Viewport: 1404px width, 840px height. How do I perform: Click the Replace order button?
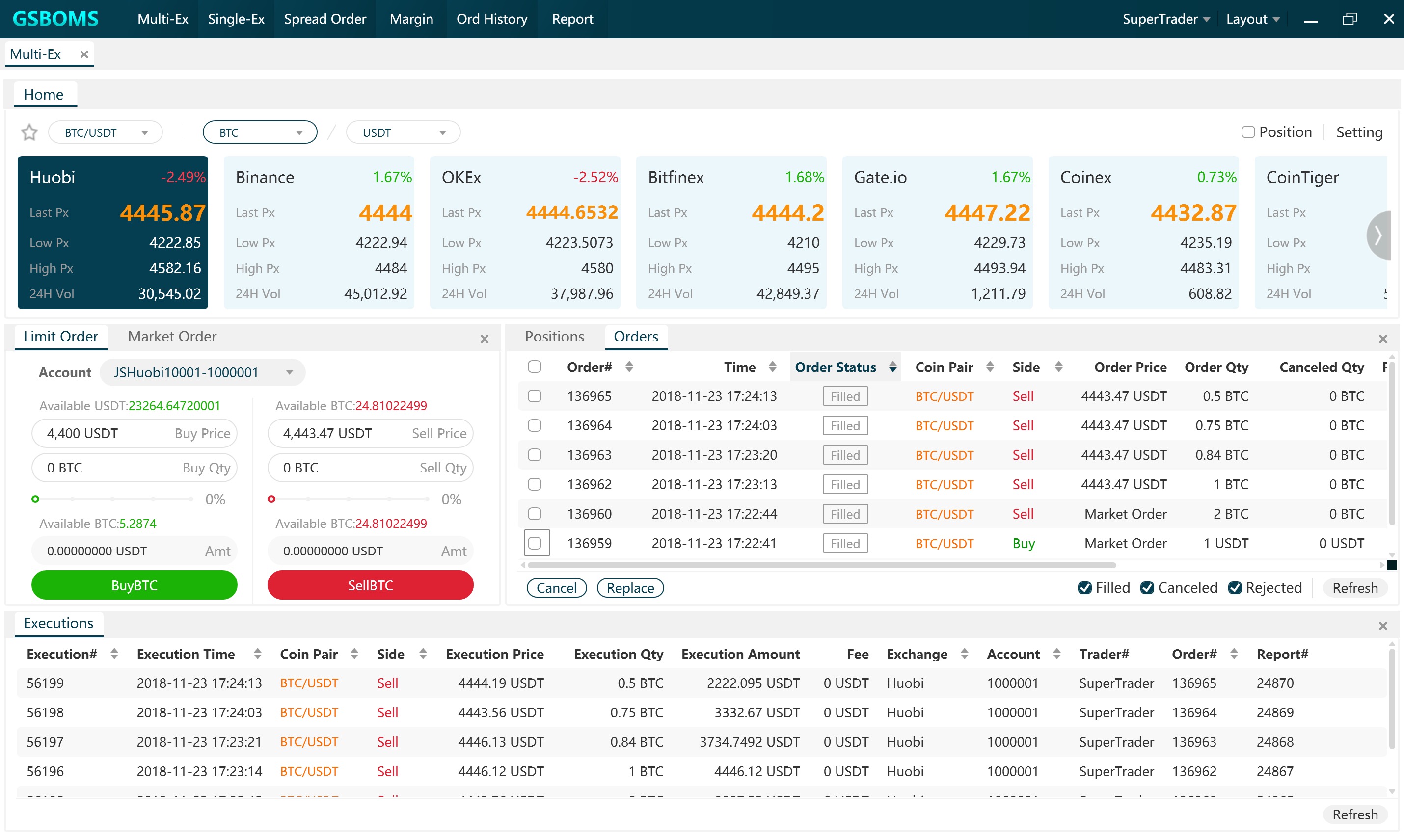point(630,588)
